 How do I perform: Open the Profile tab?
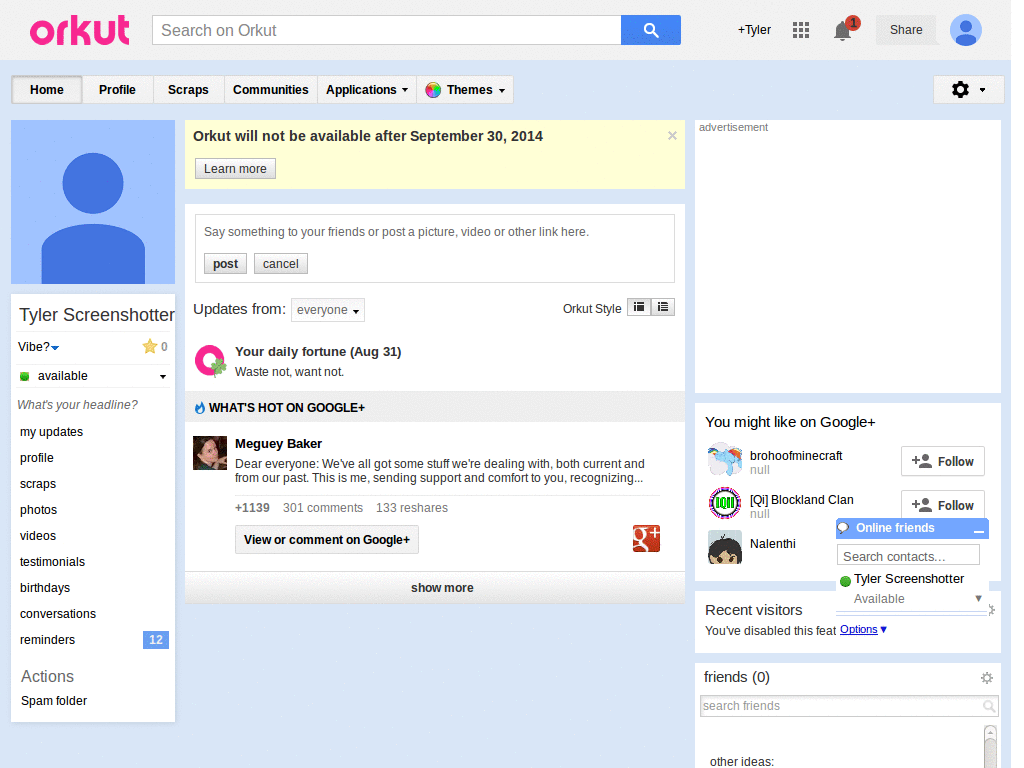(x=118, y=90)
